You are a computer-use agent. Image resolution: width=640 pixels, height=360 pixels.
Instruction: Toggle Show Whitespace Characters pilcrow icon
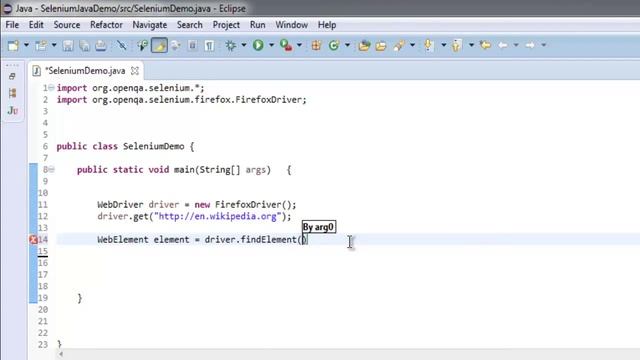(209, 45)
